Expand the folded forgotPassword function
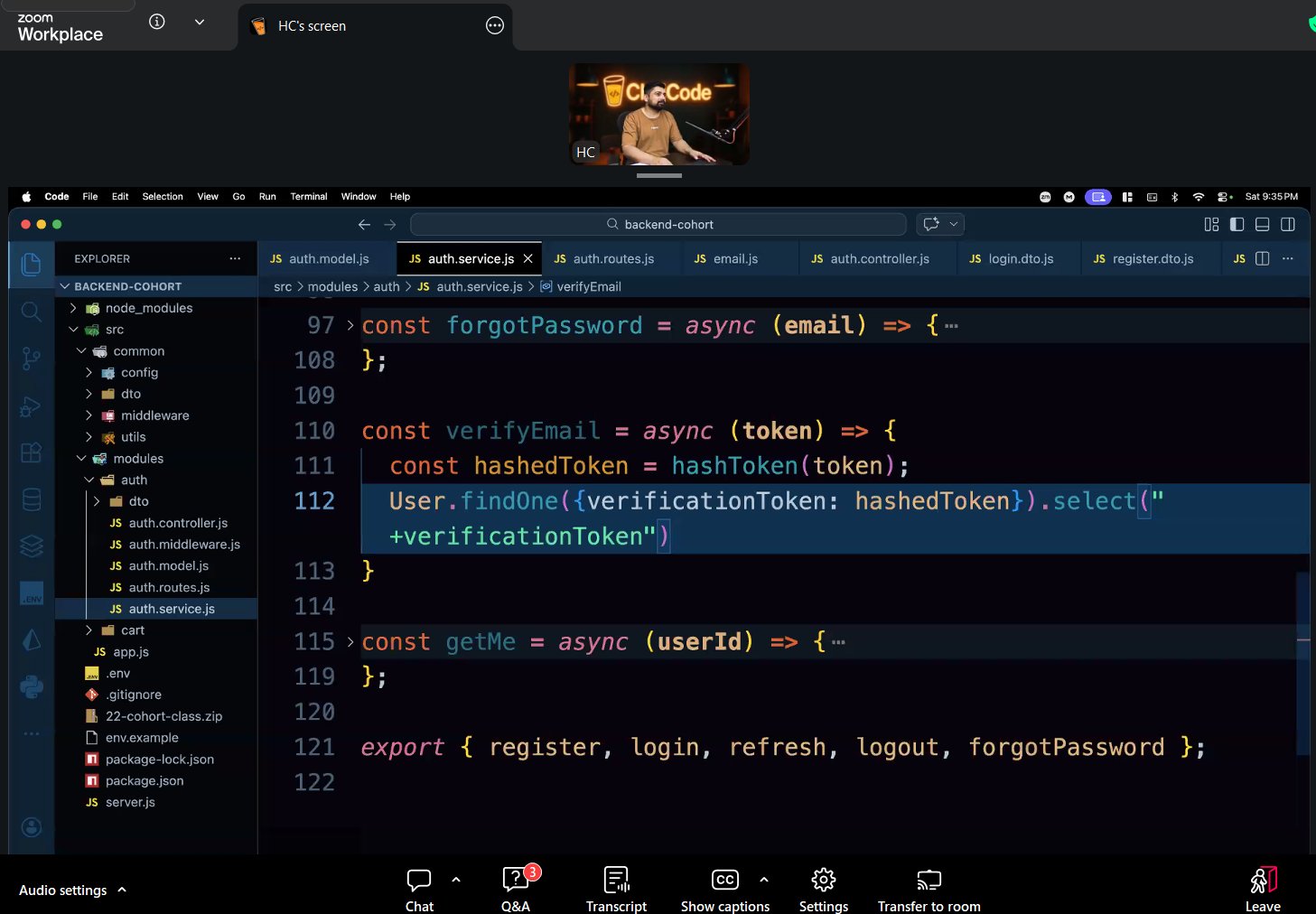Viewport: 1316px width, 914px height. [350, 326]
